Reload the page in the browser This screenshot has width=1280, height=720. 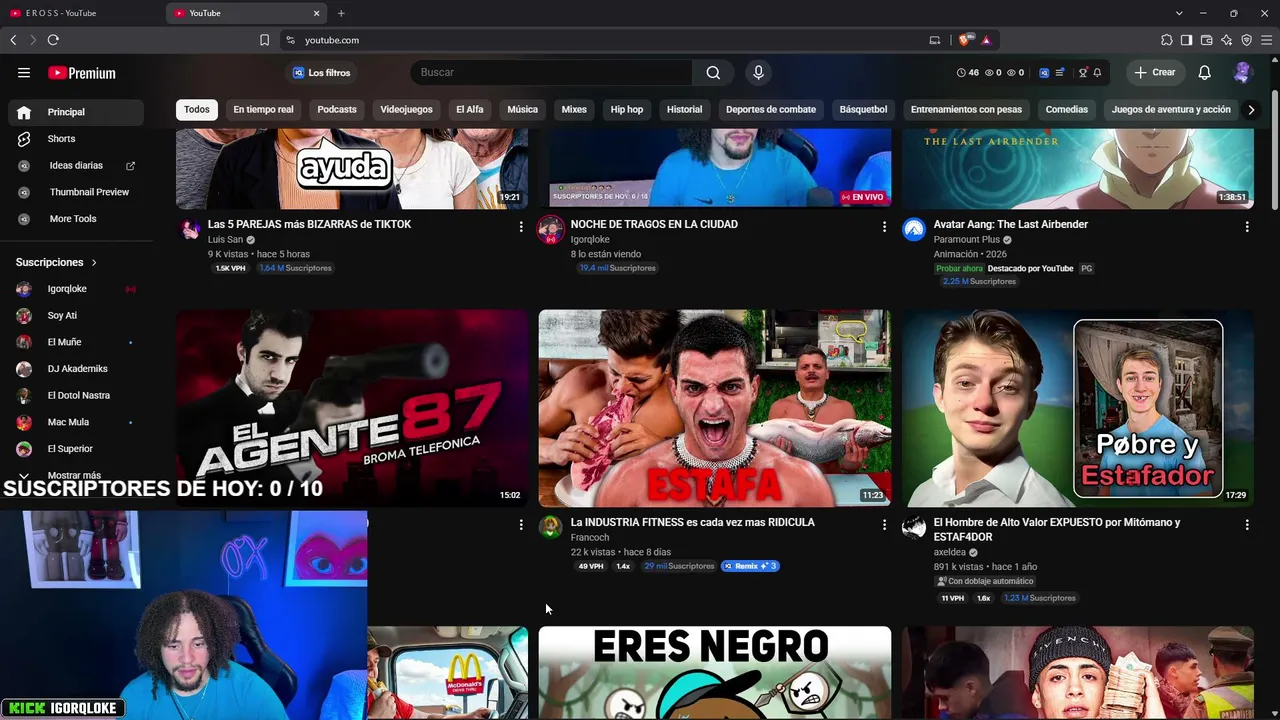[x=53, y=40]
